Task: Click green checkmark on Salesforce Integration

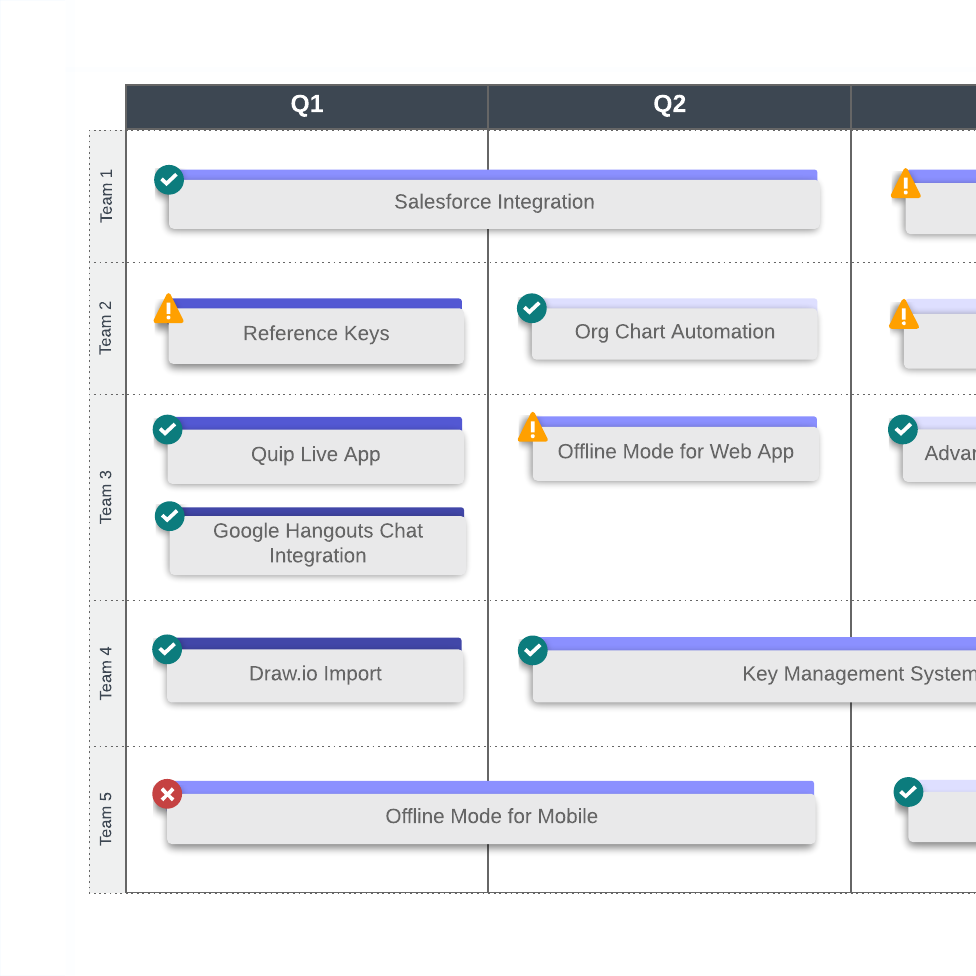Action: click(169, 180)
